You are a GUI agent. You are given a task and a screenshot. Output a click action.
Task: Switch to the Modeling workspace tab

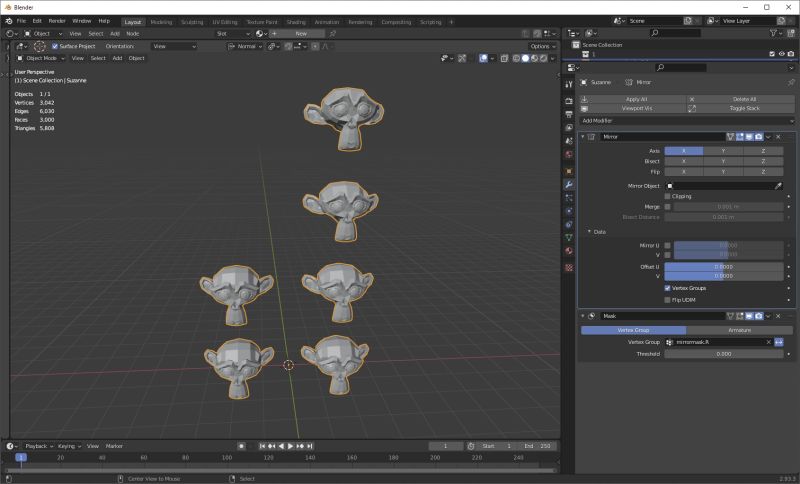tap(161, 22)
